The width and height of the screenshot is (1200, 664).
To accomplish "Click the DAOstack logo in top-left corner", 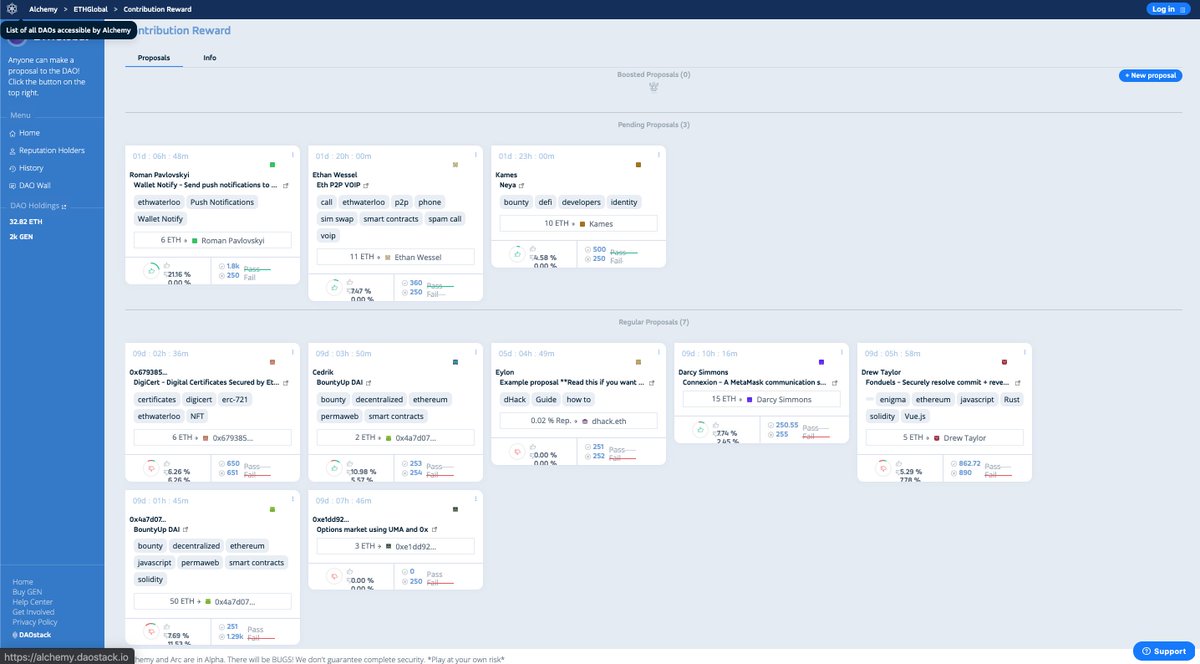I will click(x=11, y=8).
